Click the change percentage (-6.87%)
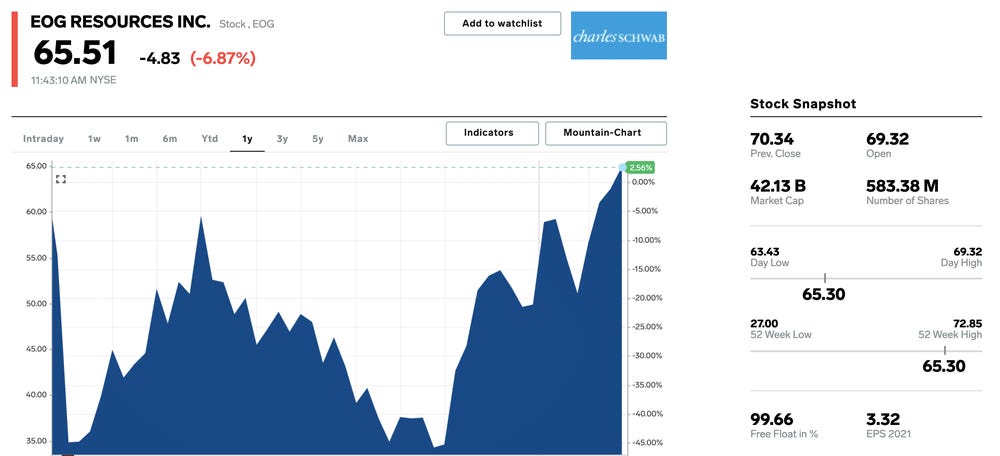The width and height of the screenshot is (1000, 456). (223, 59)
